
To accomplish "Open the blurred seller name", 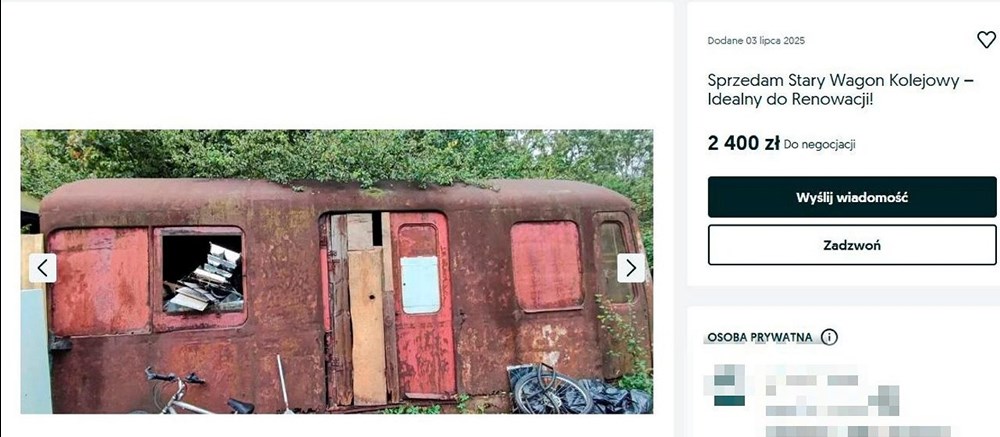I will point(818,380).
